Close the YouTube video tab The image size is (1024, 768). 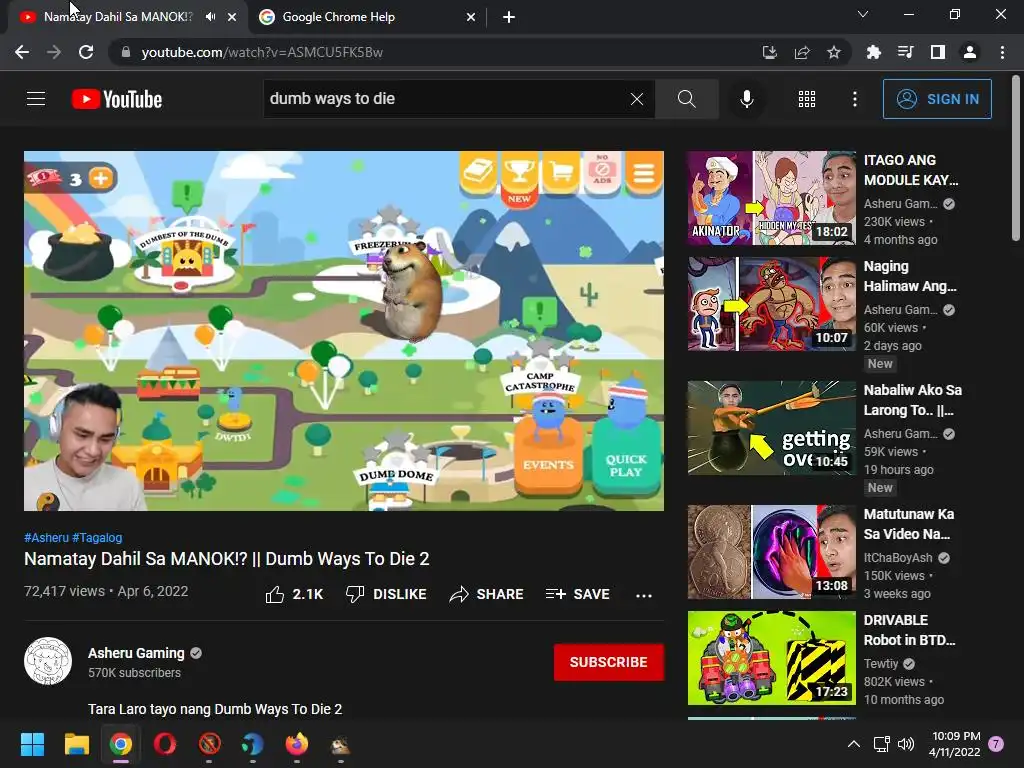pos(232,17)
